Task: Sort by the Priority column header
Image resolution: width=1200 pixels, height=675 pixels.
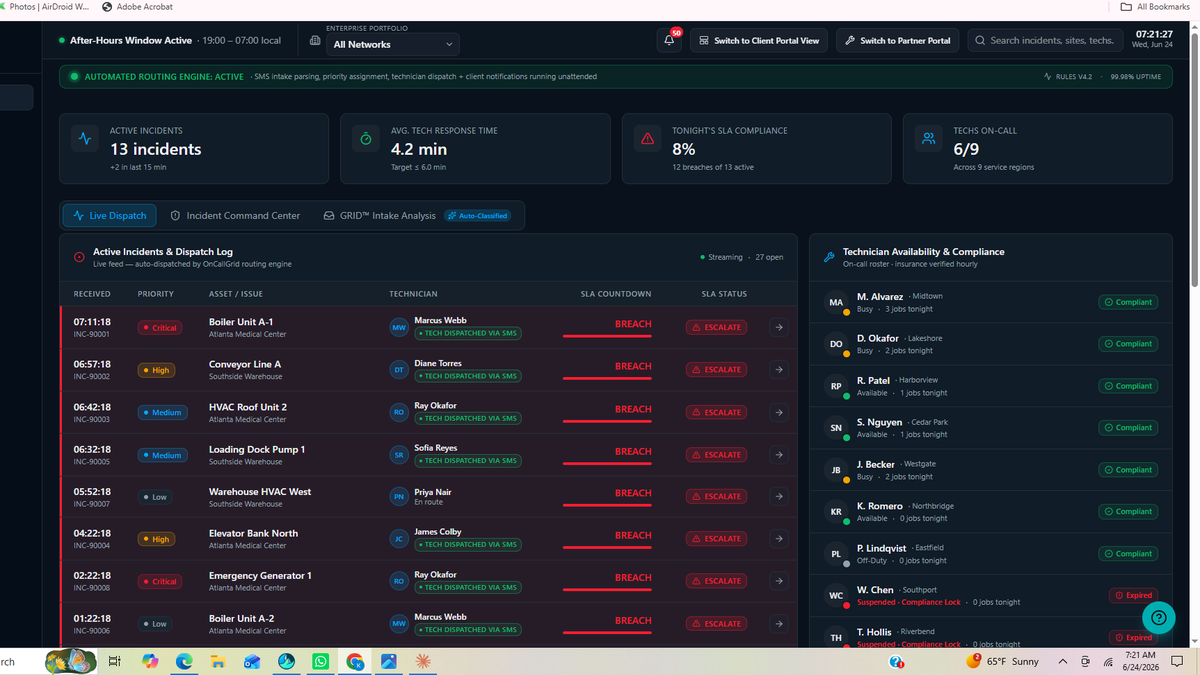Action: [x=156, y=294]
